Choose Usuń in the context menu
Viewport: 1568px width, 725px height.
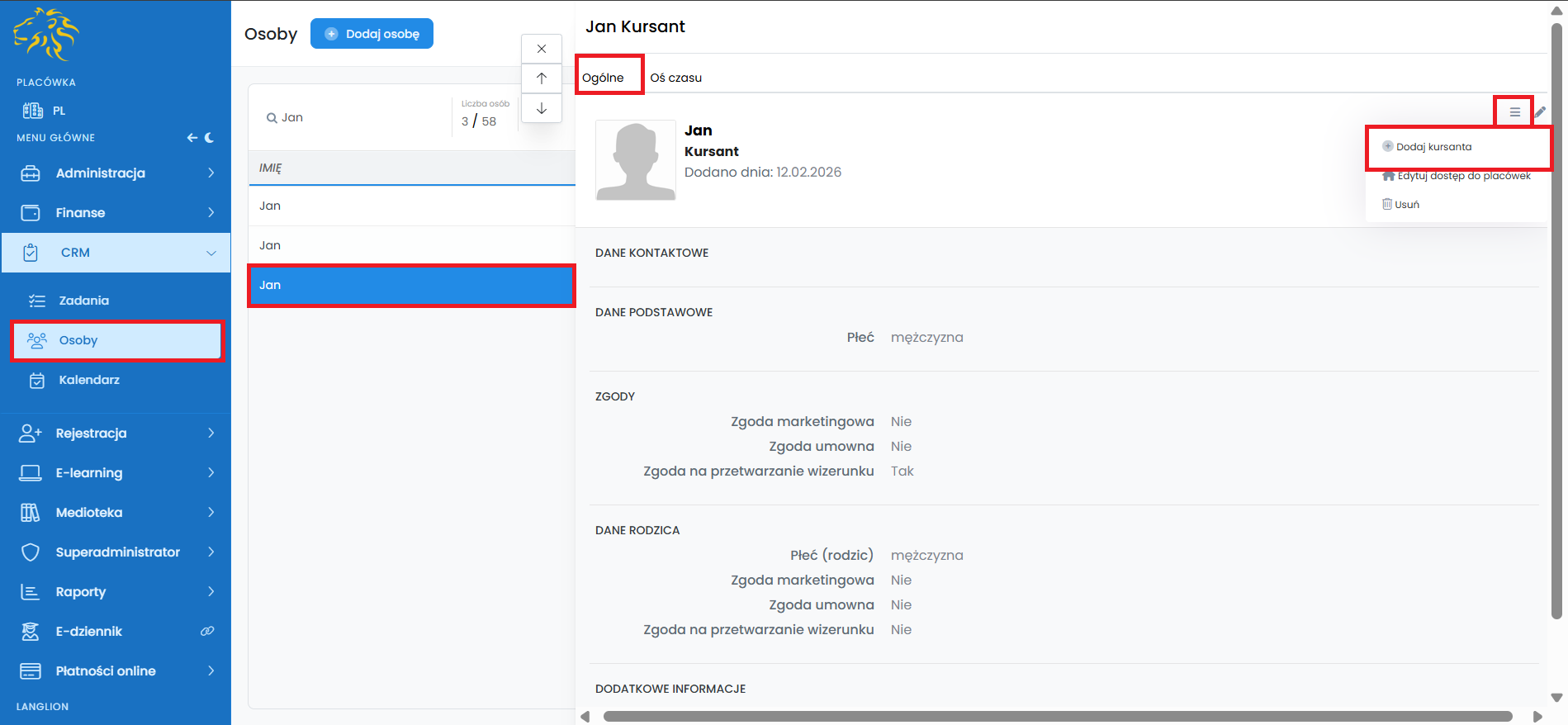(x=1406, y=205)
